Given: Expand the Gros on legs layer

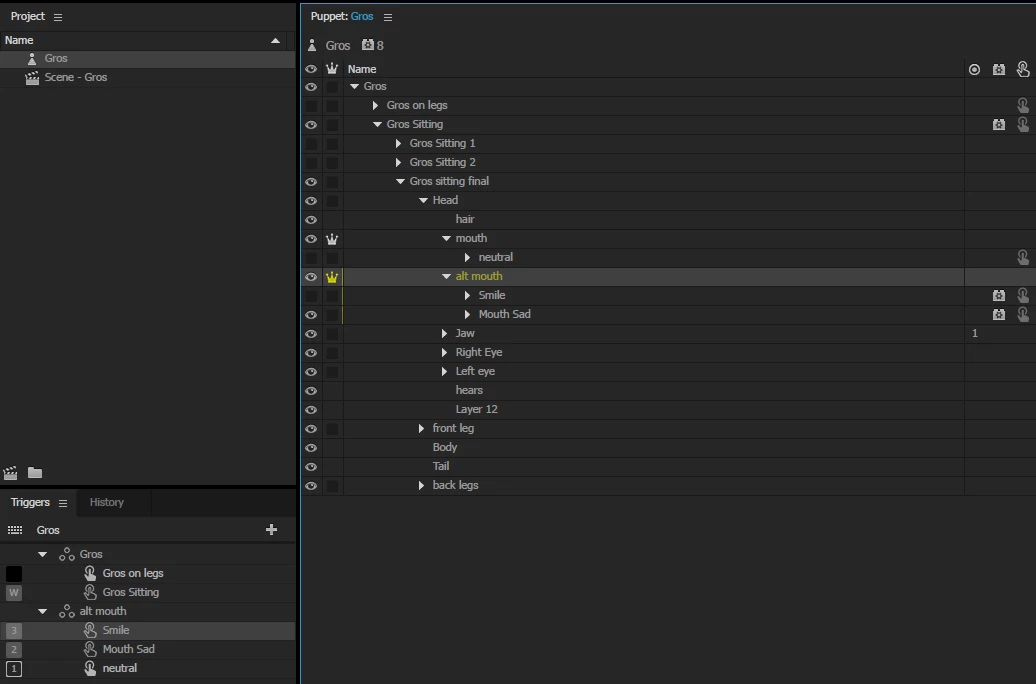Looking at the screenshot, I should point(375,106).
